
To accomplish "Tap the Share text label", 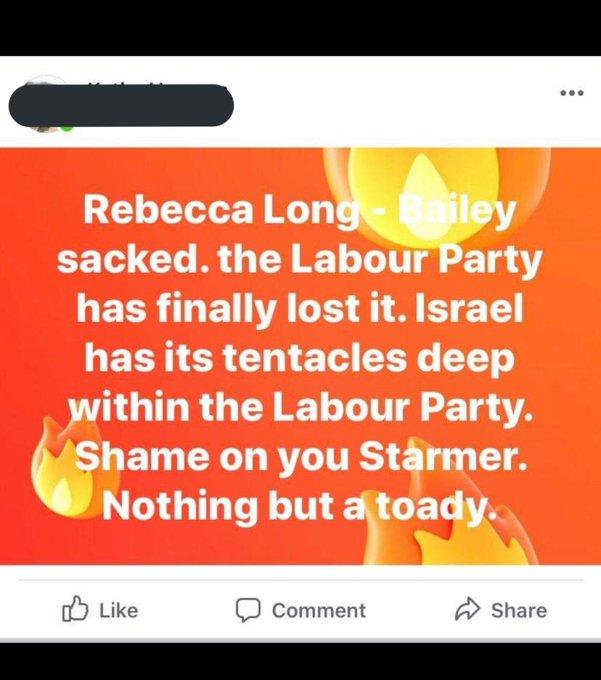I will click(518, 610).
